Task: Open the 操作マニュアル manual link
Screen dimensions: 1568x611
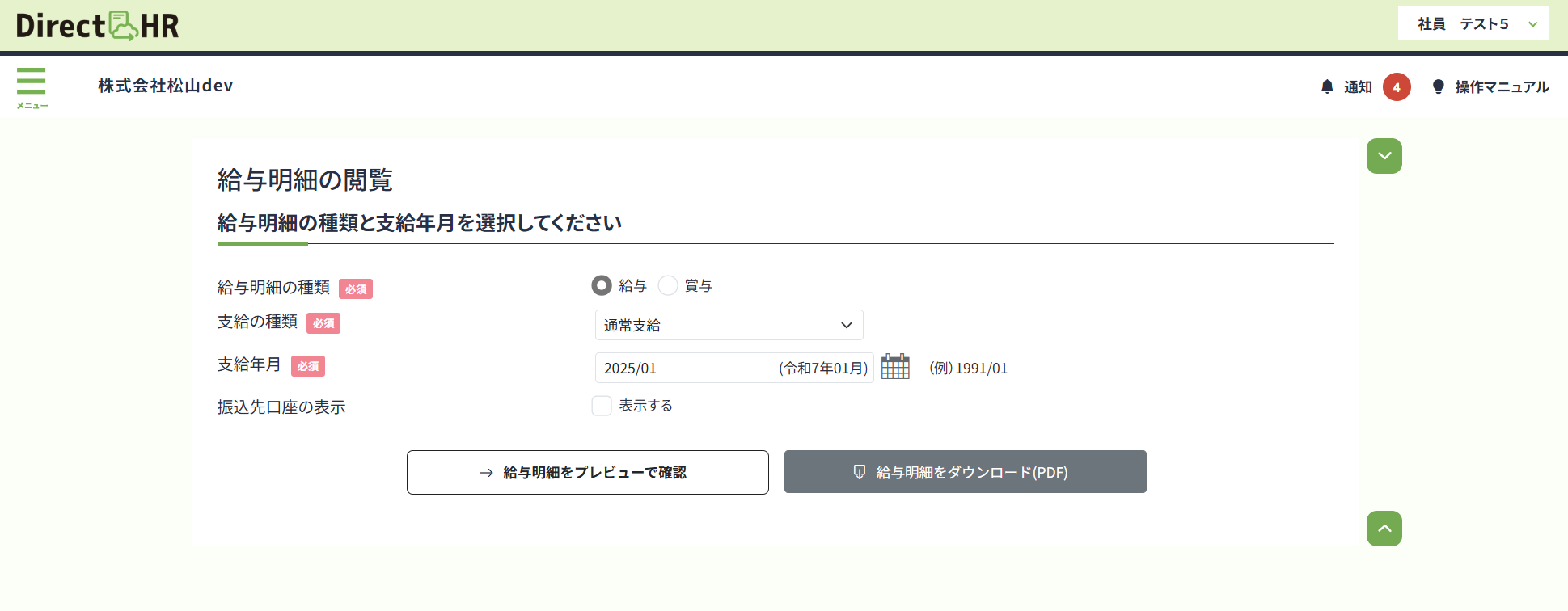Action: tap(1502, 87)
